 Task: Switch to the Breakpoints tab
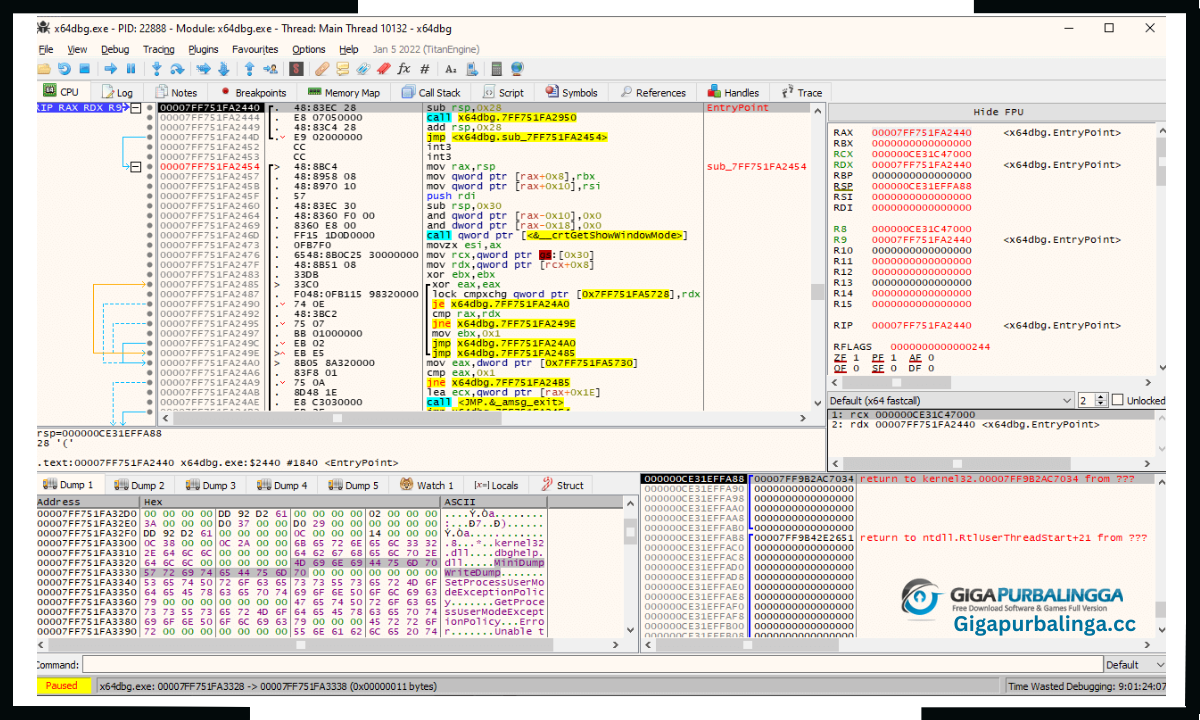(253, 92)
